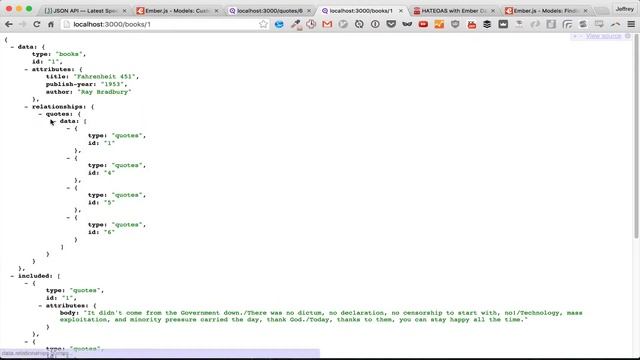Collapse the relationships object
The width and height of the screenshot is (640, 360).
click(26, 107)
